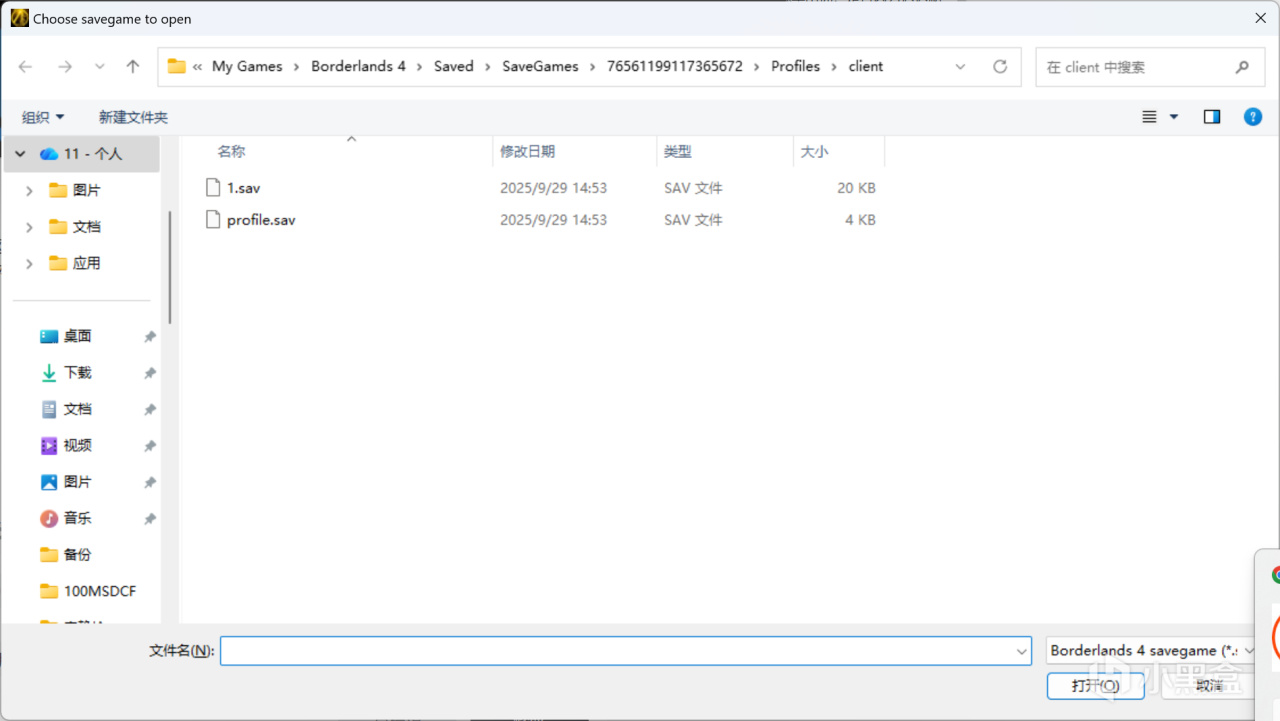Jump to the 76561199117365672 breadcrumb
Image resolution: width=1280 pixels, height=721 pixels.
675,67
